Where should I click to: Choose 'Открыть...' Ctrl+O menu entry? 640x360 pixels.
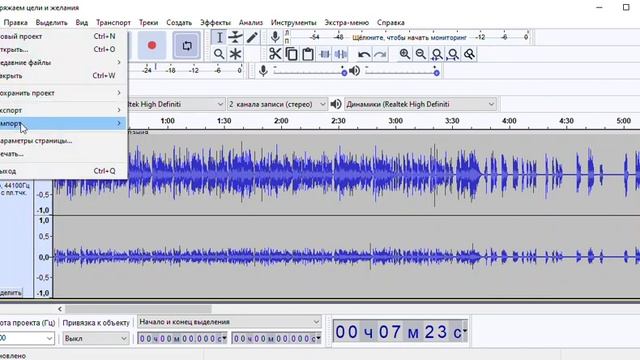[x=62, y=49]
